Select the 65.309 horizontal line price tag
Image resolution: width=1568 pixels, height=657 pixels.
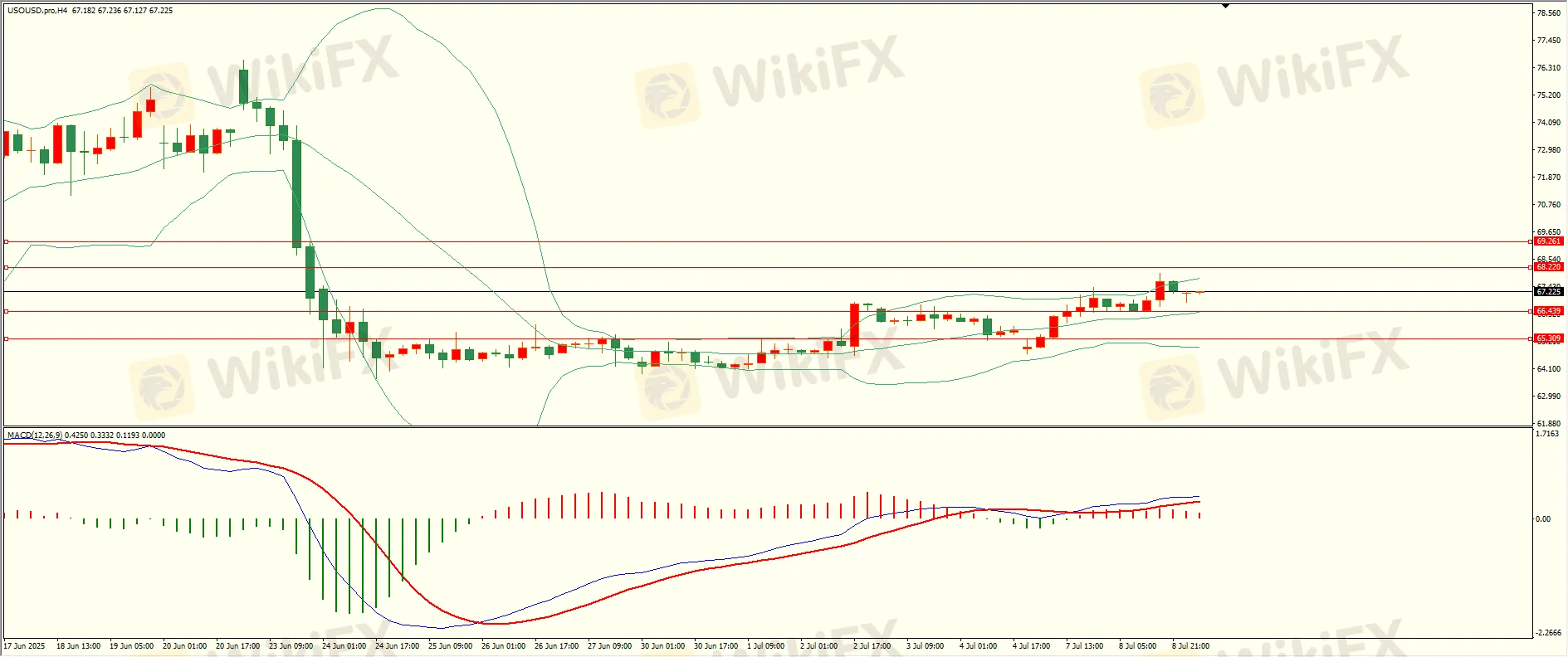(1549, 338)
